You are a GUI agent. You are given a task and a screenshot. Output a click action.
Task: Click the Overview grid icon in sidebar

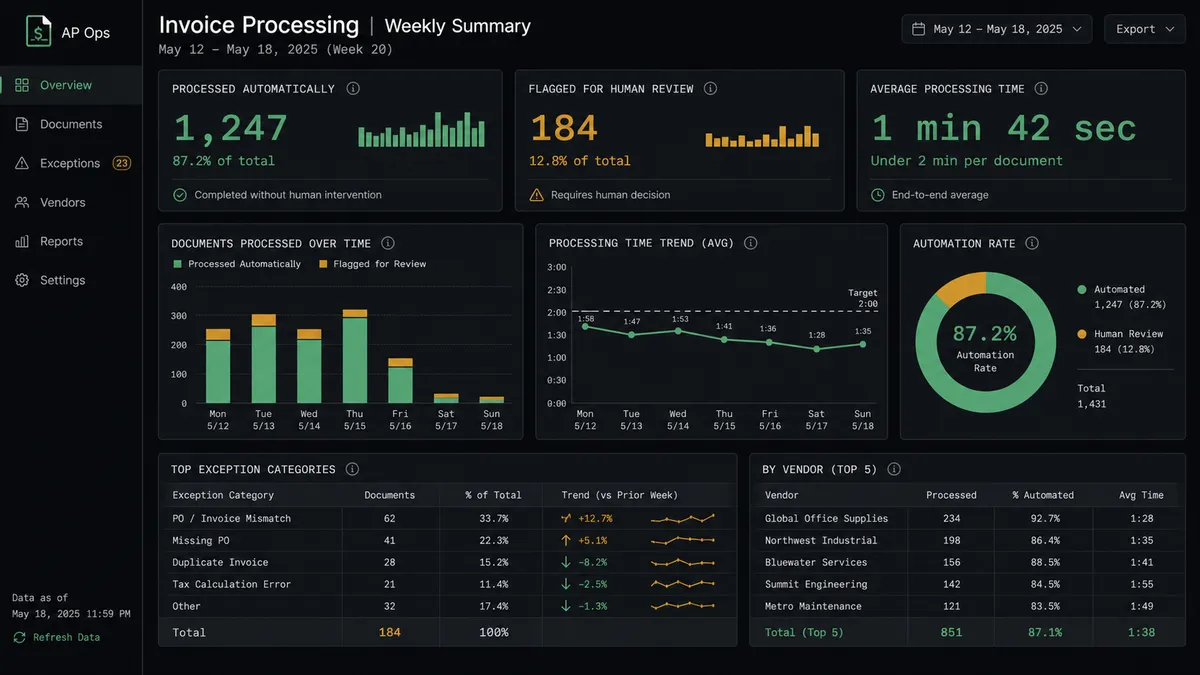[x=22, y=85]
